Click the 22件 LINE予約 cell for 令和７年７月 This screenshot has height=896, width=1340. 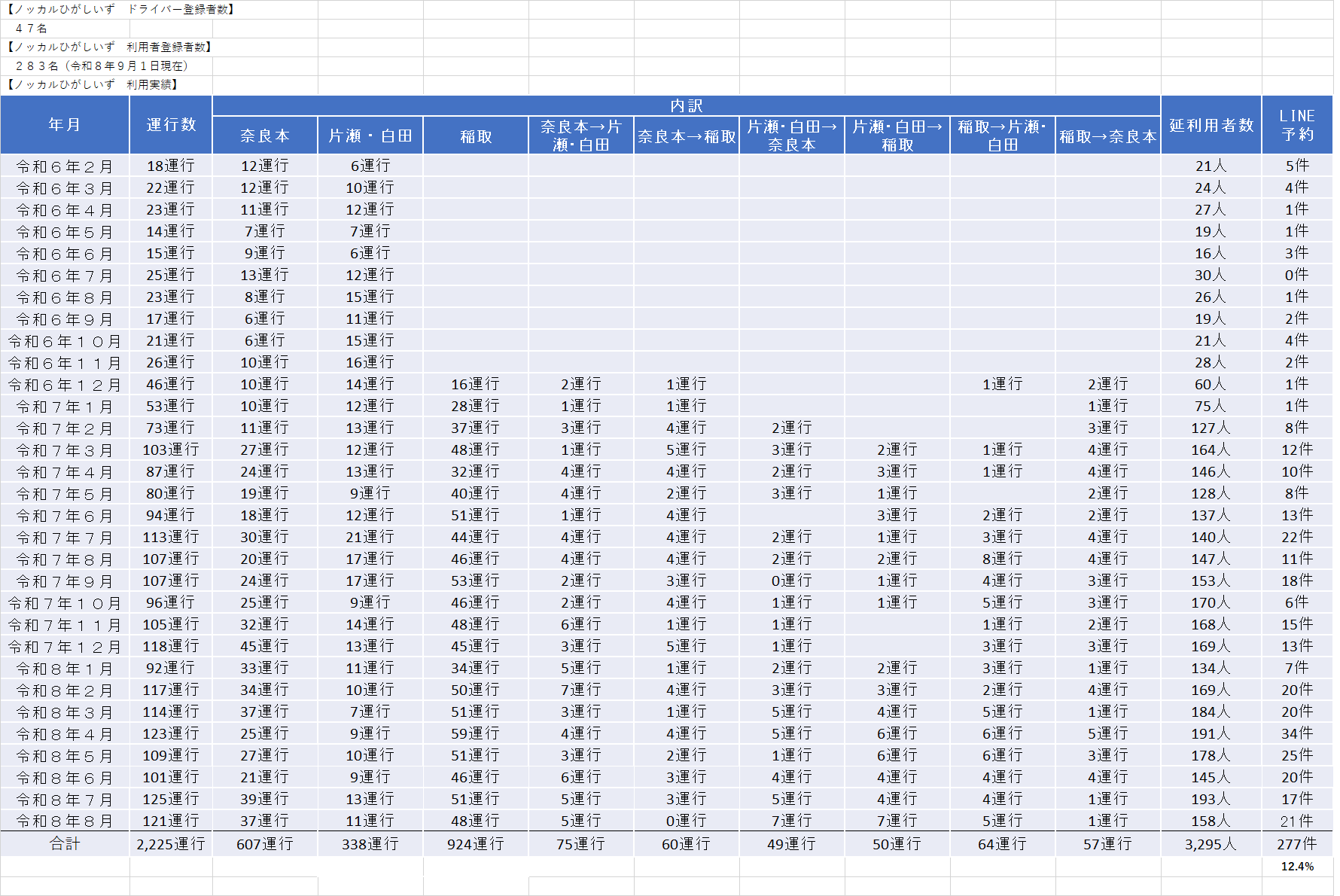coord(1297,537)
